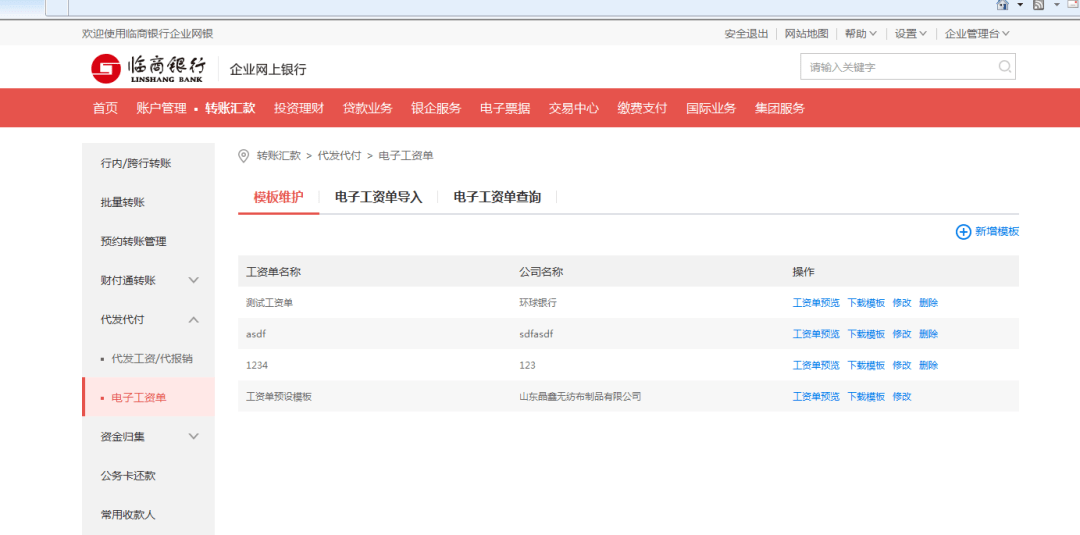The width and height of the screenshot is (1080, 535).
Task: Click 工资单预览 for 测试工资单
Action: tap(816, 303)
